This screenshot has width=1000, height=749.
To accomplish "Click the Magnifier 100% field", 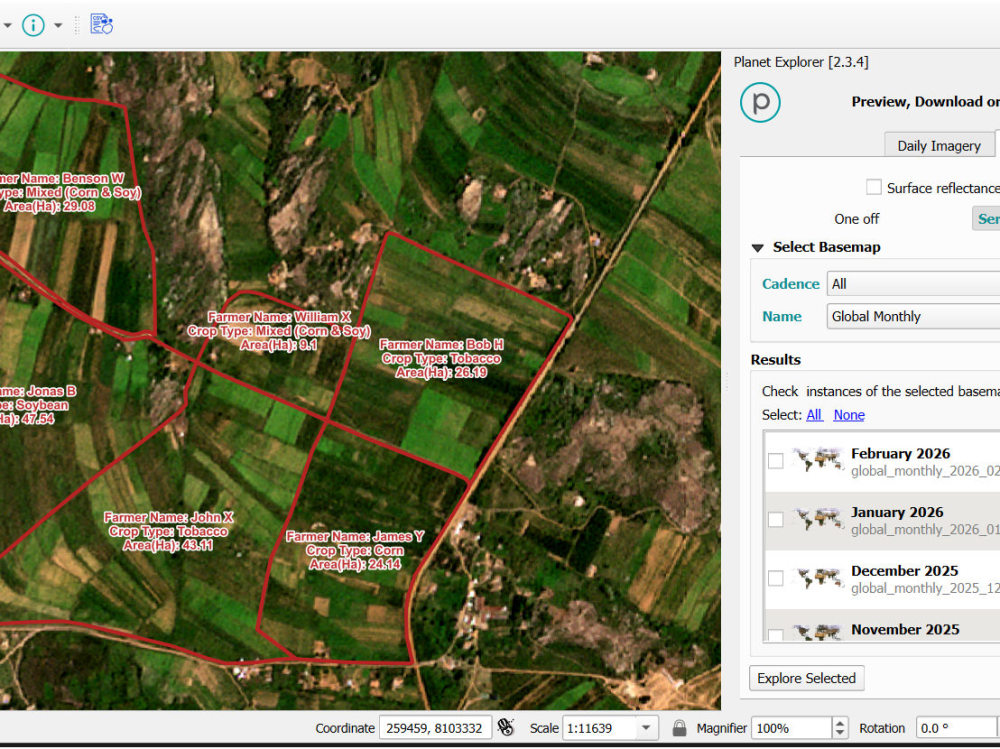I will [791, 728].
